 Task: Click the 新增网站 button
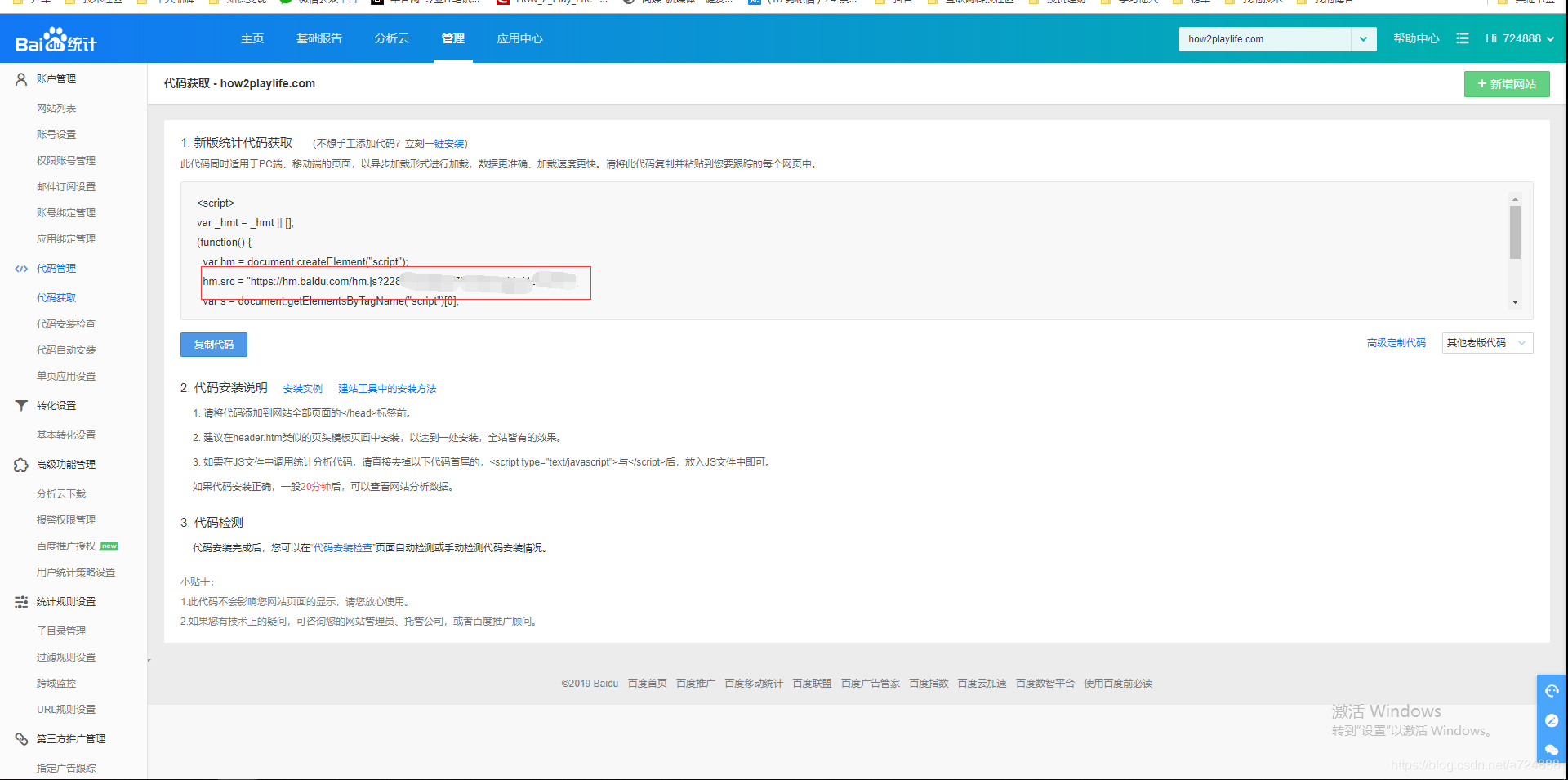pyautogui.click(x=1507, y=84)
